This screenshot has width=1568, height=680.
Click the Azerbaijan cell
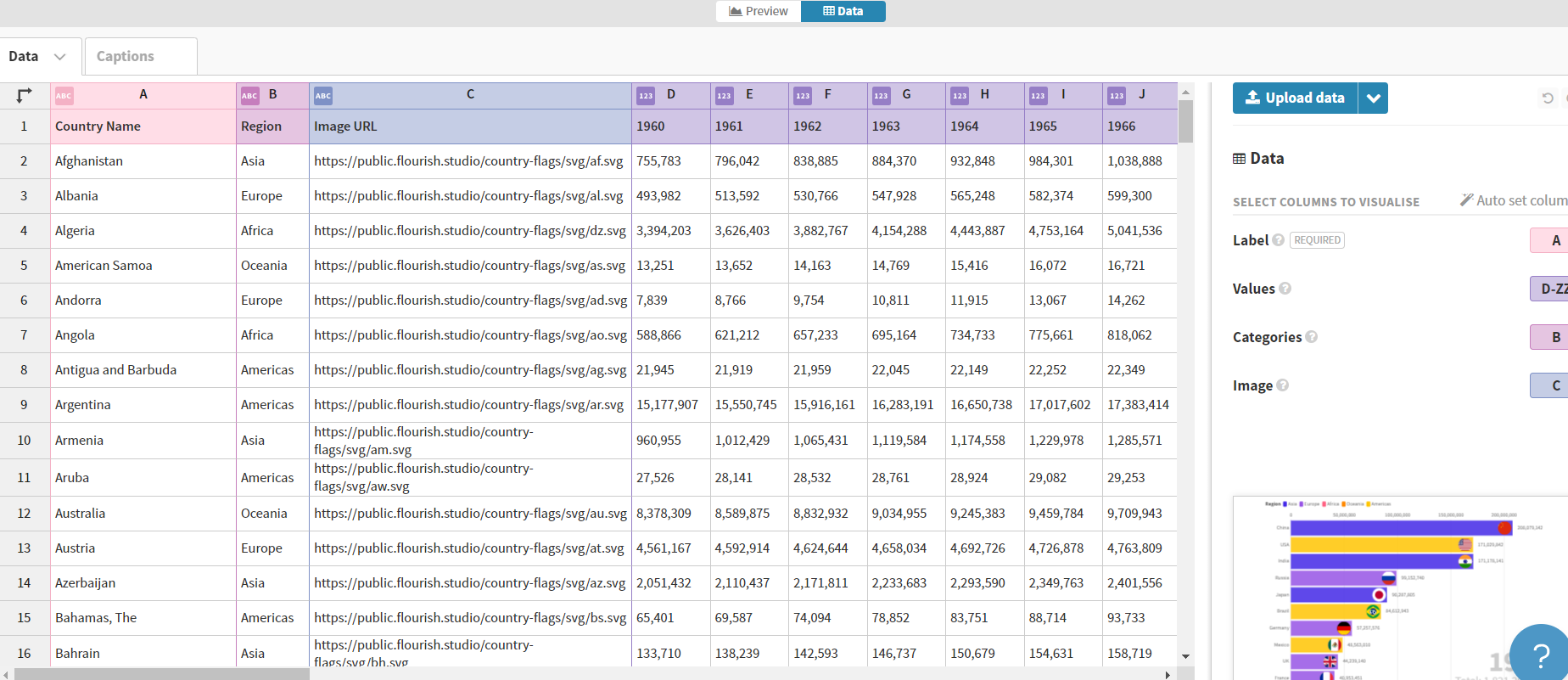[143, 583]
